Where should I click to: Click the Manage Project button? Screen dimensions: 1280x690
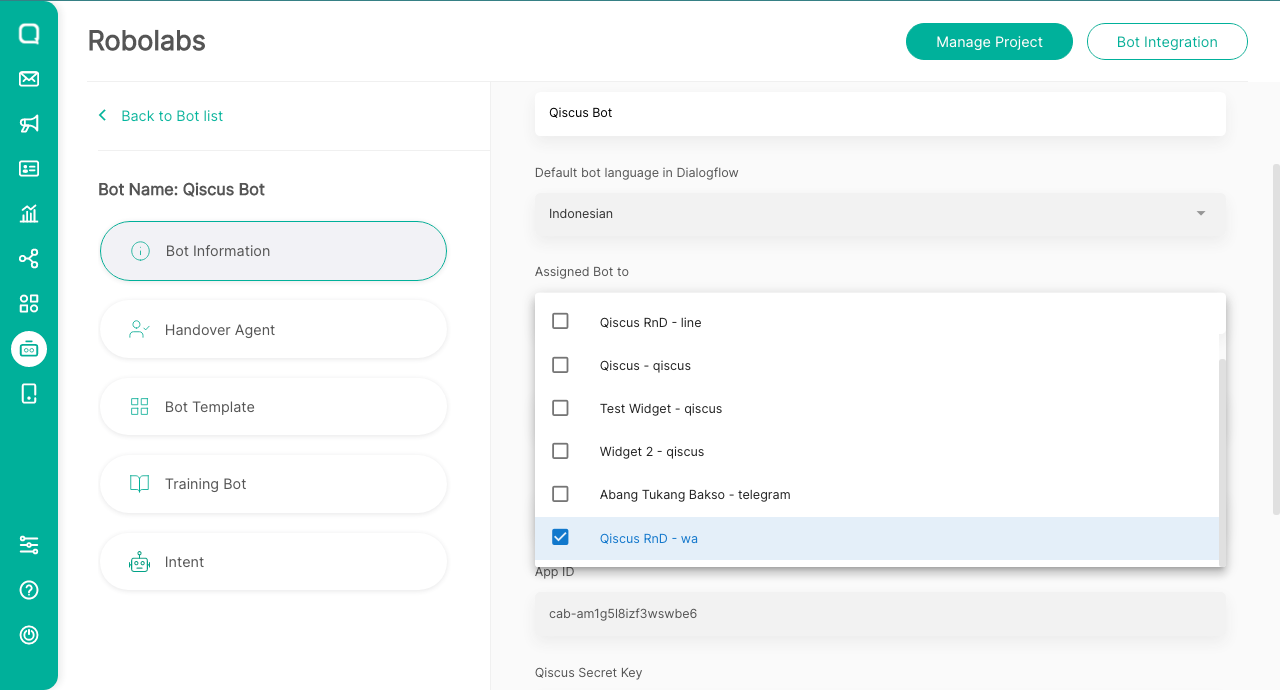[x=989, y=42]
